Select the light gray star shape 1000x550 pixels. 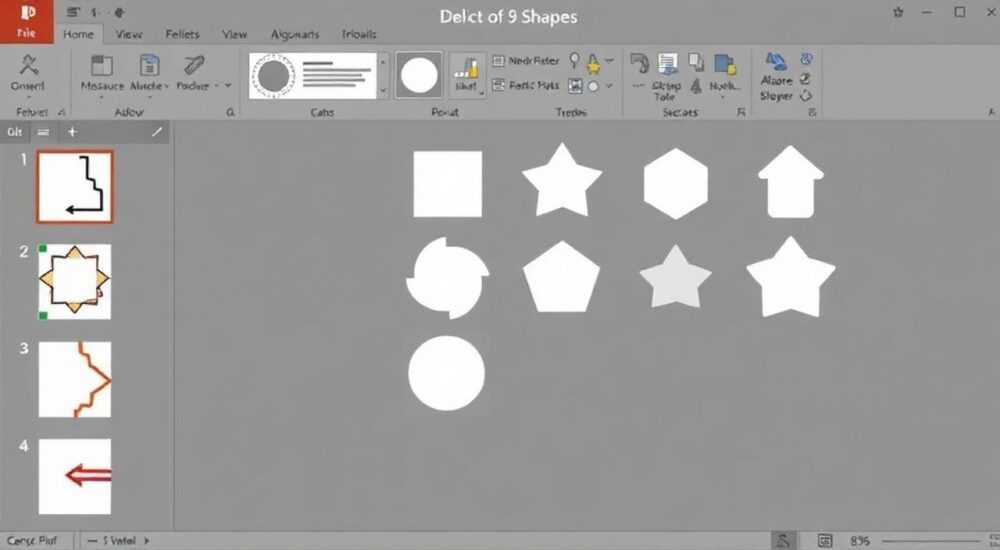coord(675,278)
